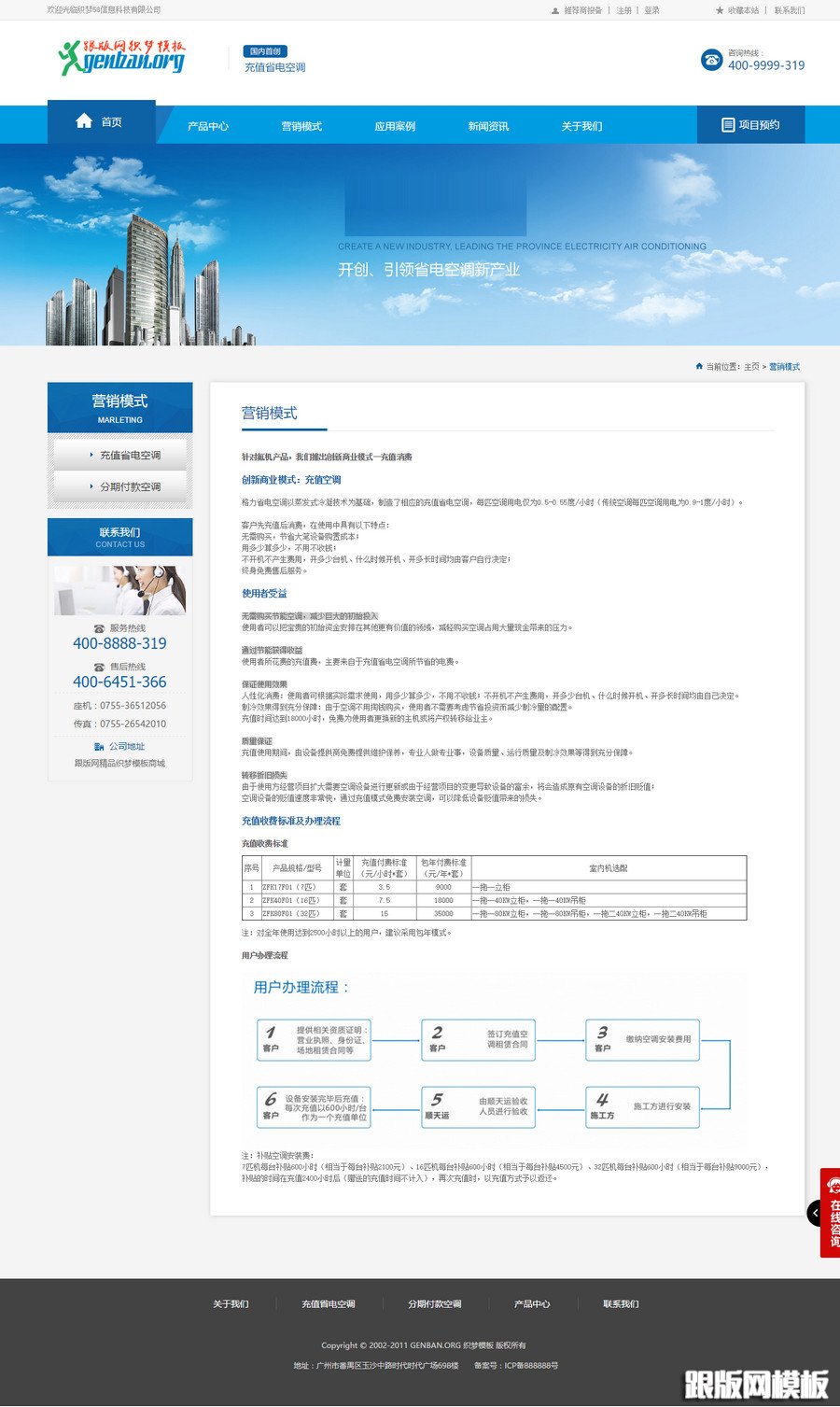Click the 室内机选配 table header
The width and height of the screenshot is (840, 1407).
pyautogui.click(x=609, y=868)
